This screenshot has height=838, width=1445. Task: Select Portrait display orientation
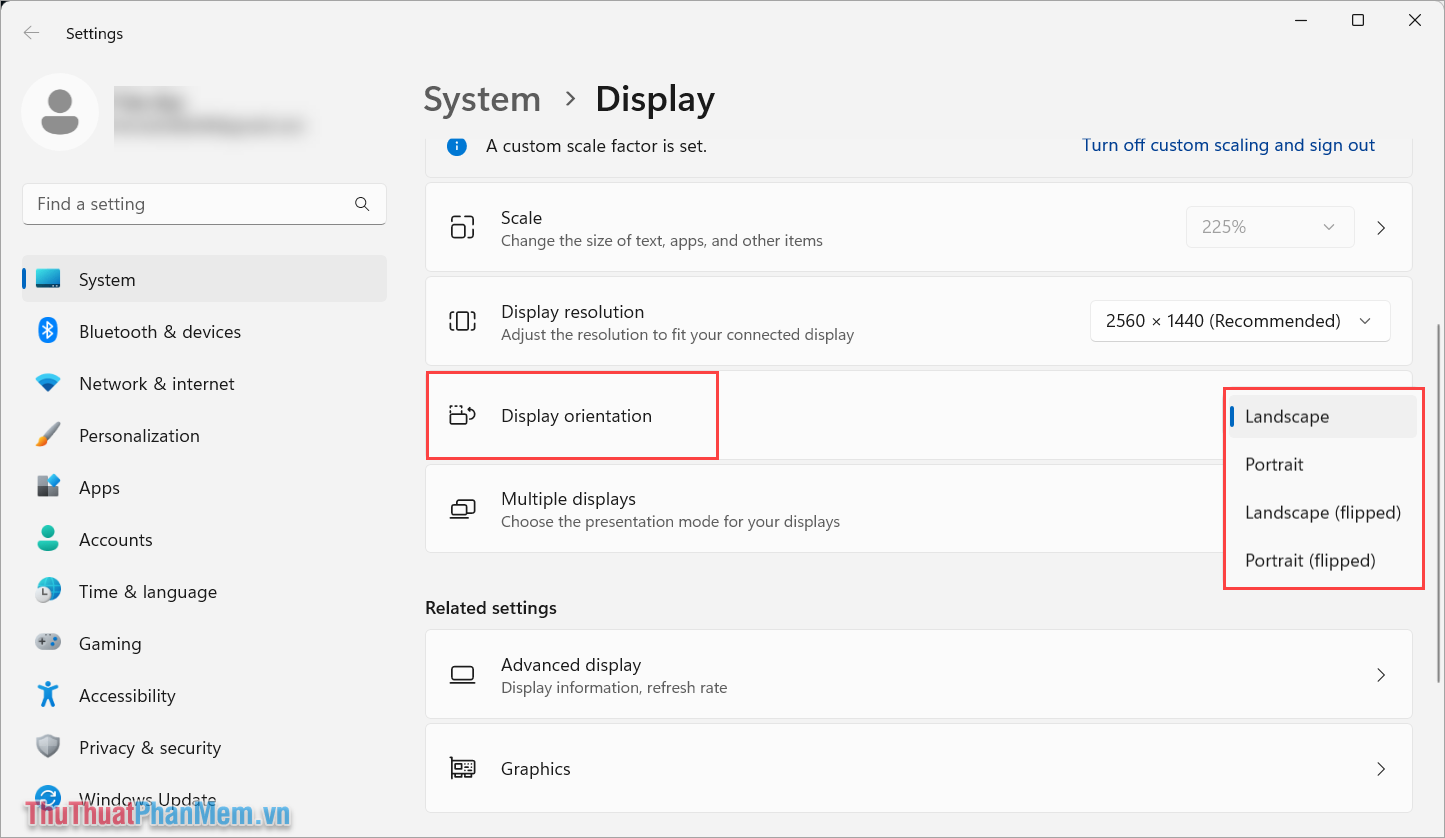pyautogui.click(x=1274, y=464)
